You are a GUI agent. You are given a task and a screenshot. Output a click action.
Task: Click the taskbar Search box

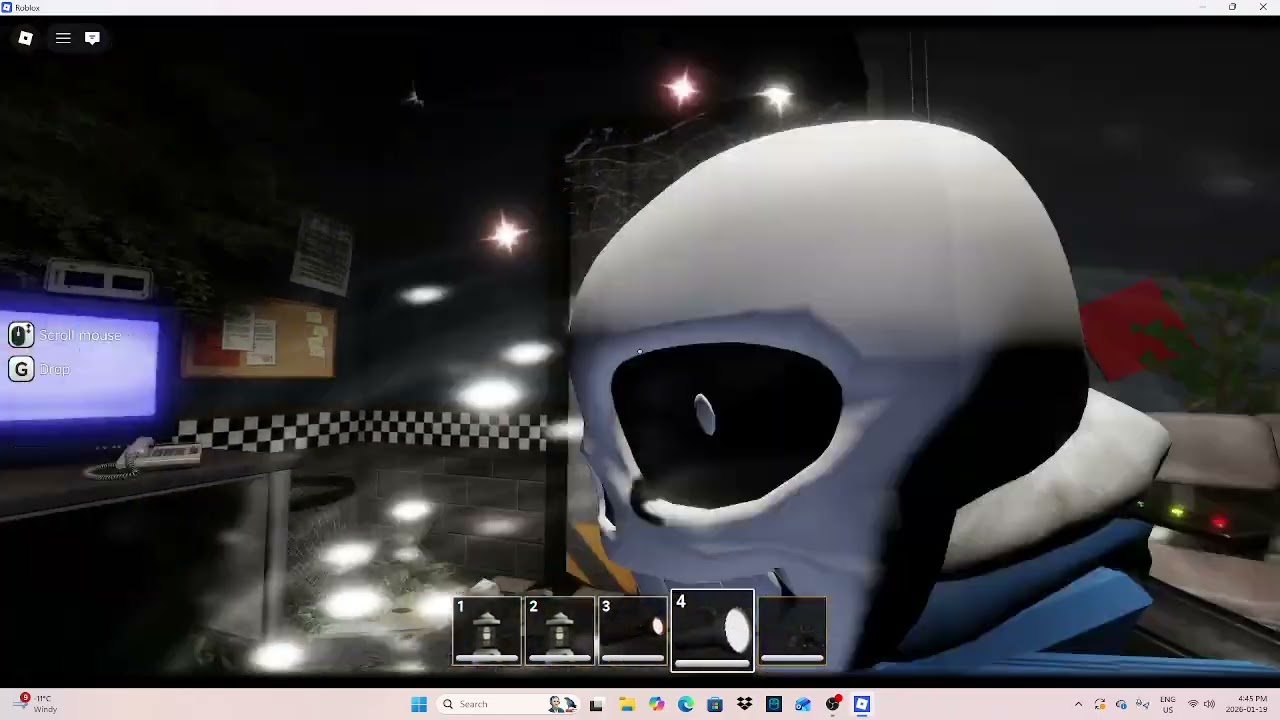(x=506, y=704)
